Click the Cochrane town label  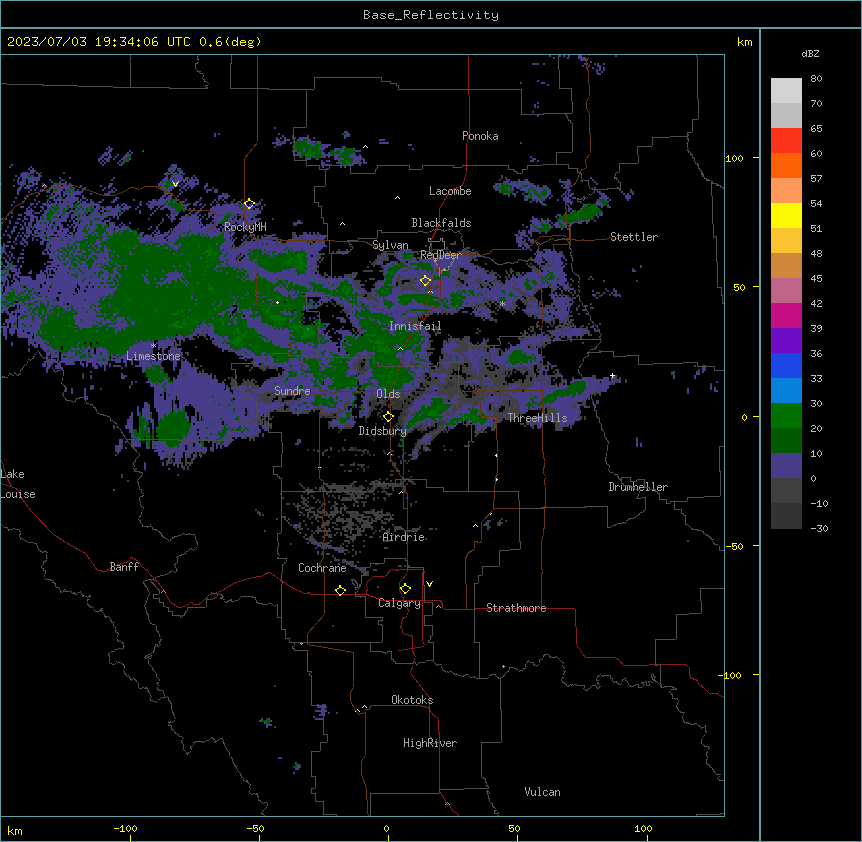click(x=322, y=568)
